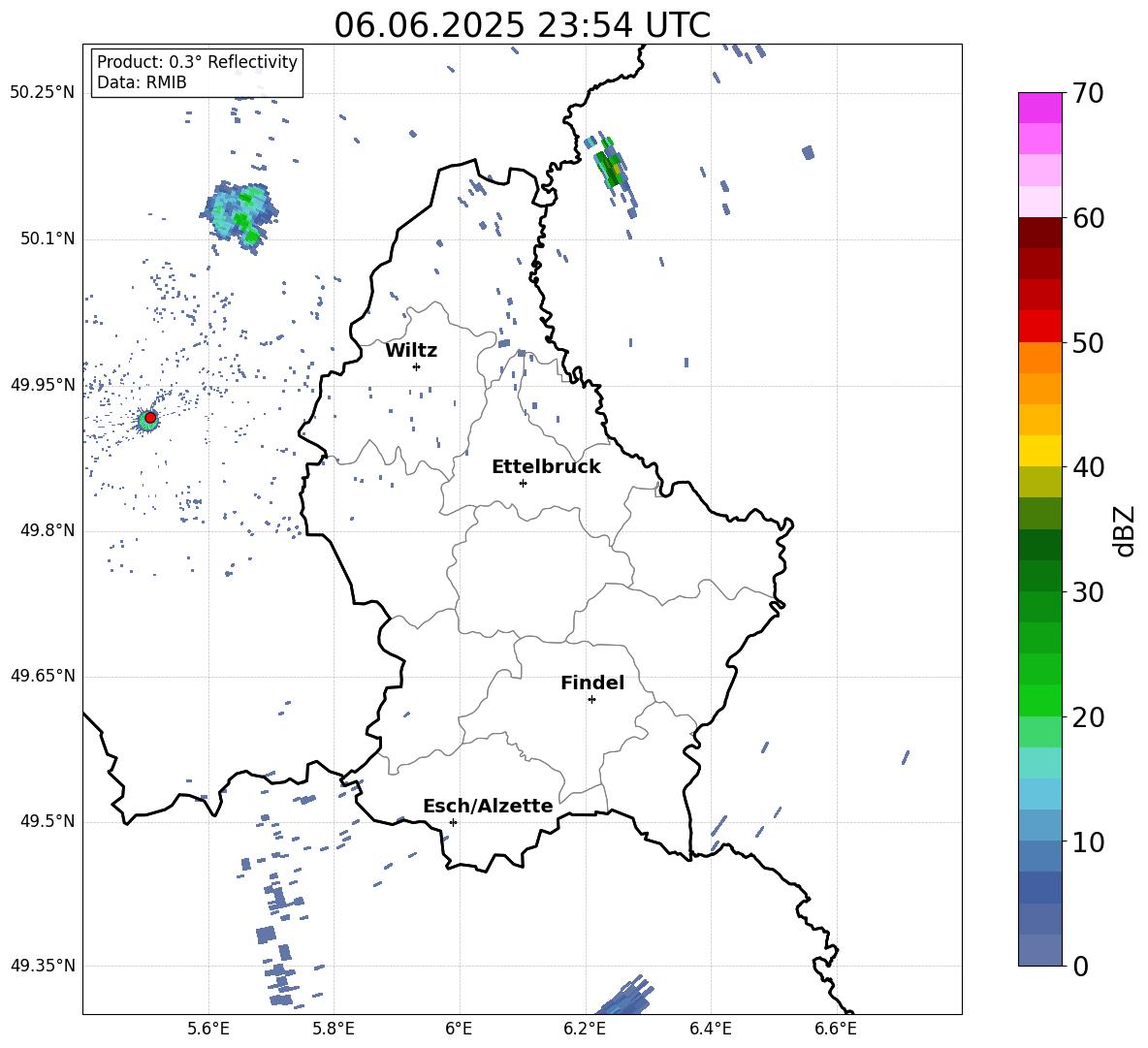The image size is (1148, 1048).
Task: Click the Data: RMIB text
Action: click(x=142, y=82)
